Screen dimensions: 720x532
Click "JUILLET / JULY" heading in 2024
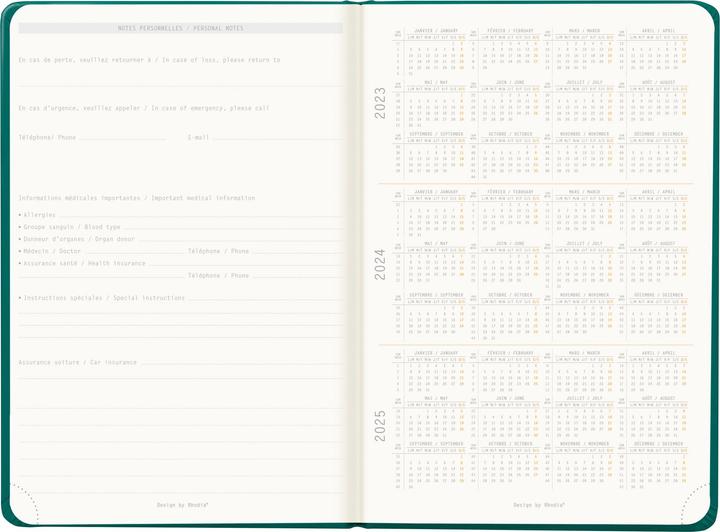pyautogui.click(x=584, y=244)
